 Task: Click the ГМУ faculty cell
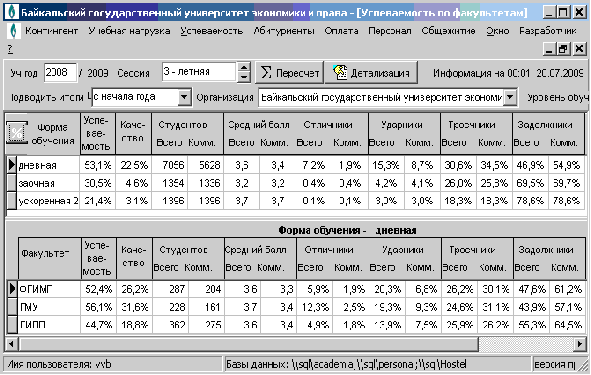click(x=49, y=307)
